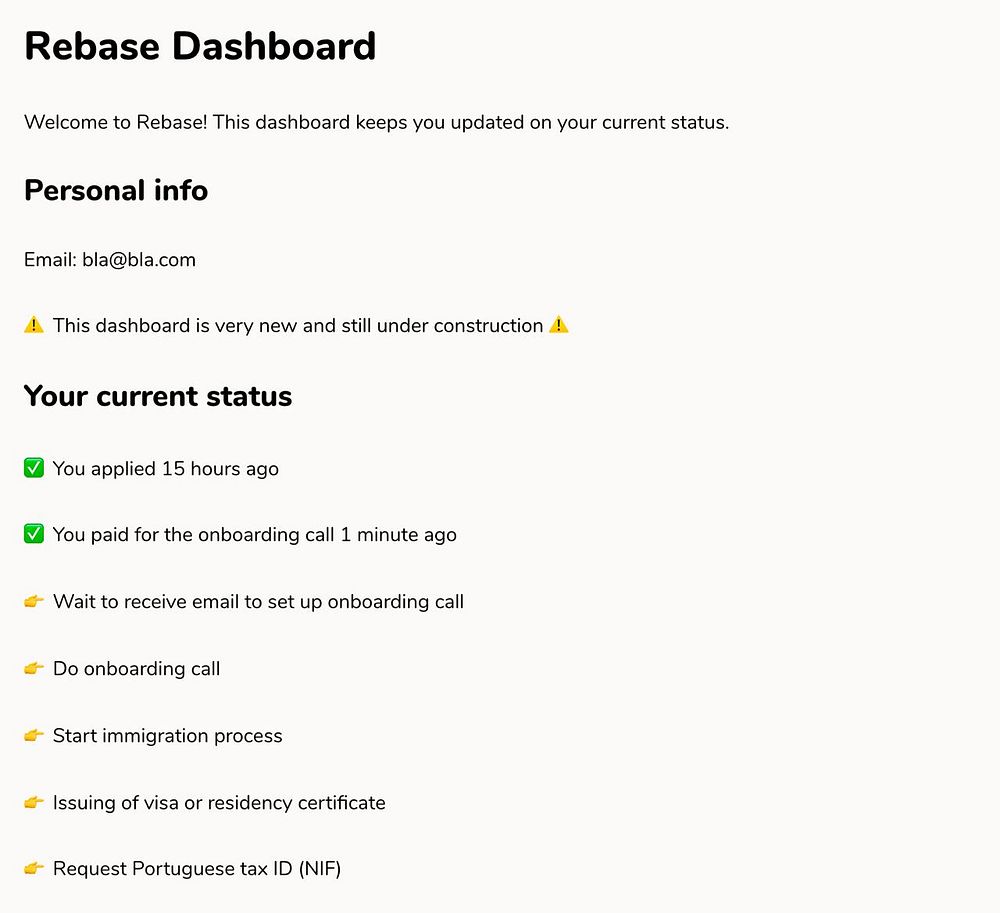Image resolution: width=1000 pixels, height=913 pixels.
Task: Click 'You applied 15 hours ago' text
Action: 166,469
